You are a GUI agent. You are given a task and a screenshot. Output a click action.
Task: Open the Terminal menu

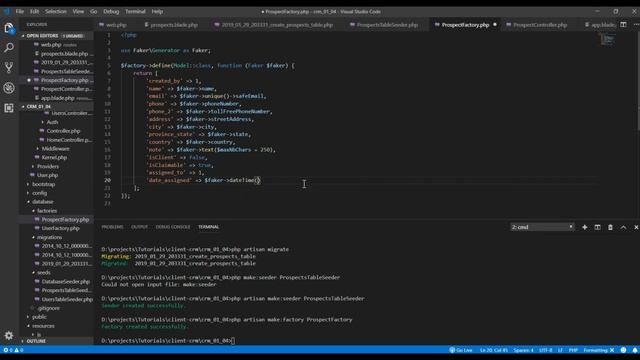pos(136,11)
